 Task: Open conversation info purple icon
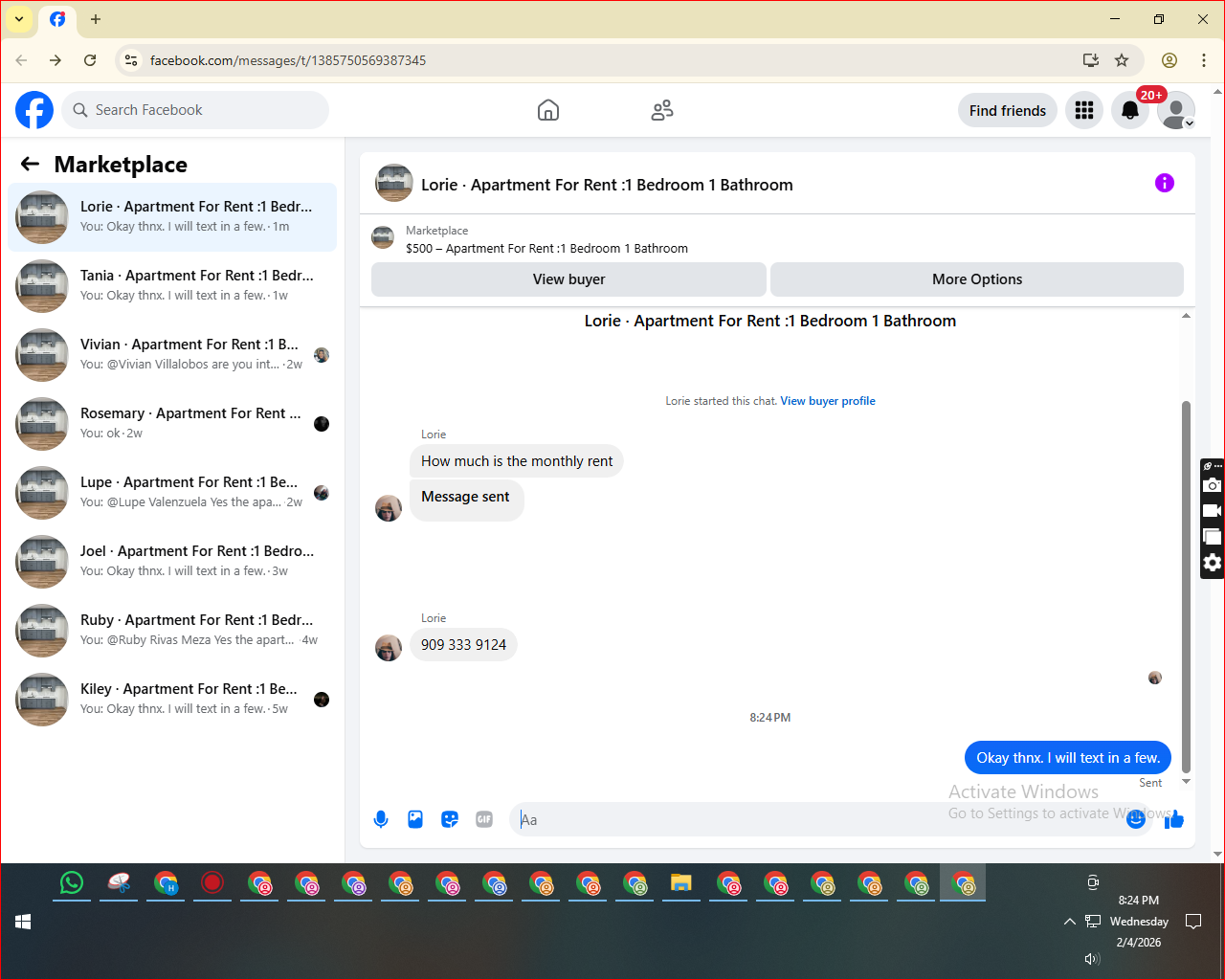1165,183
